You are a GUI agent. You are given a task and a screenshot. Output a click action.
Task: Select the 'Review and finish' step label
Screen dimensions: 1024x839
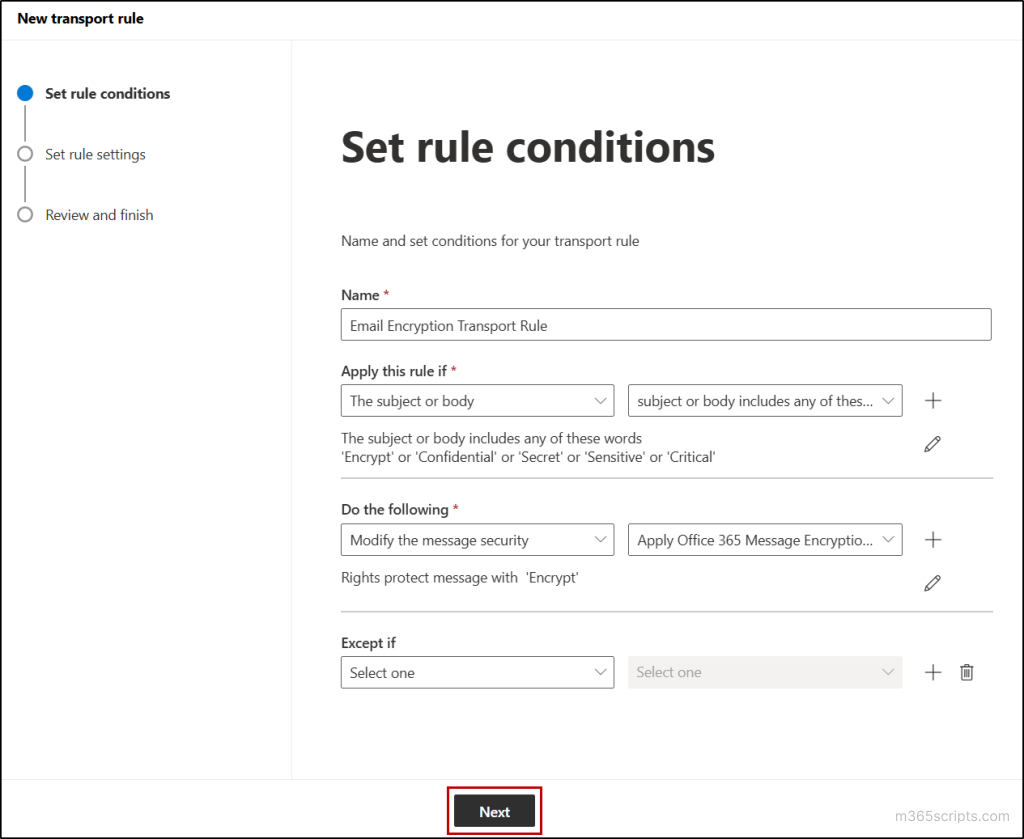(99, 214)
